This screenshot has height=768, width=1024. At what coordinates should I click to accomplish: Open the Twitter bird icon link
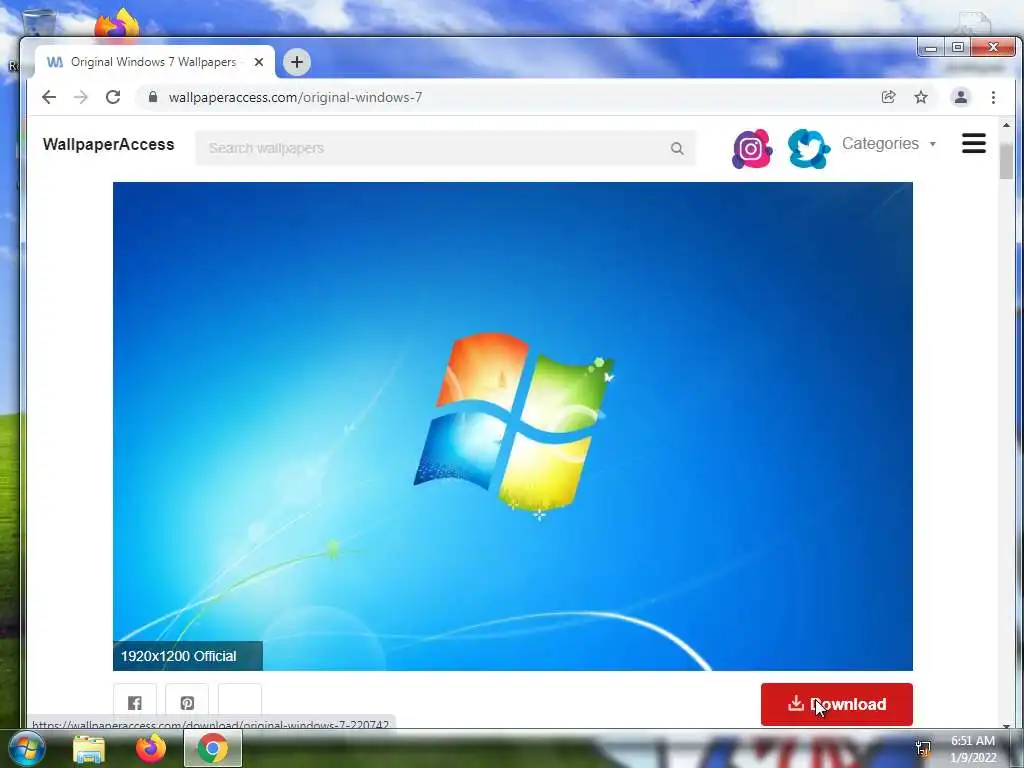tap(808, 149)
